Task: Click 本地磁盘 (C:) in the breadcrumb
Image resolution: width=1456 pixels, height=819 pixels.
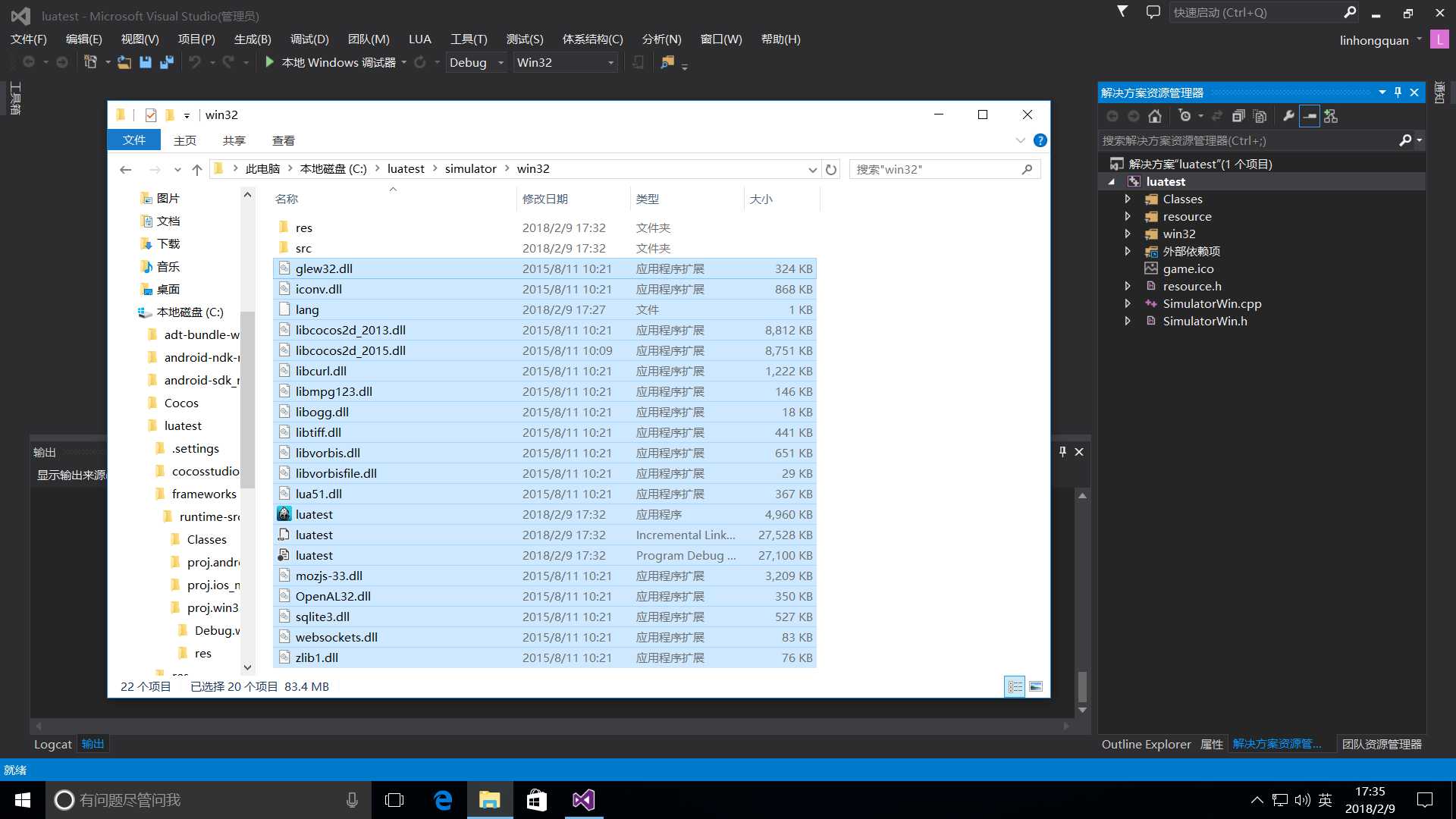Action: click(x=333, y=168)
